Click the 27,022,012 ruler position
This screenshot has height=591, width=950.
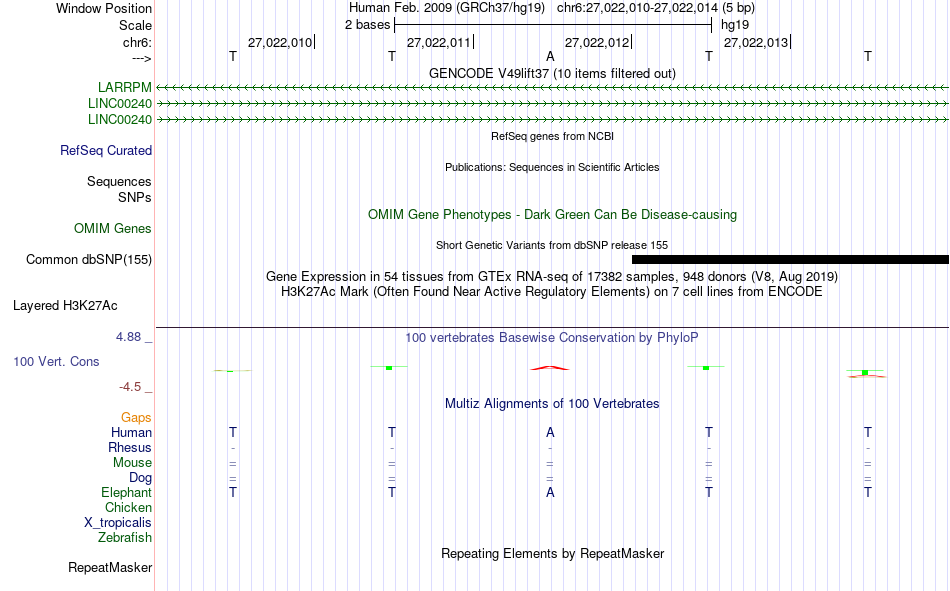tap(597, 42)
